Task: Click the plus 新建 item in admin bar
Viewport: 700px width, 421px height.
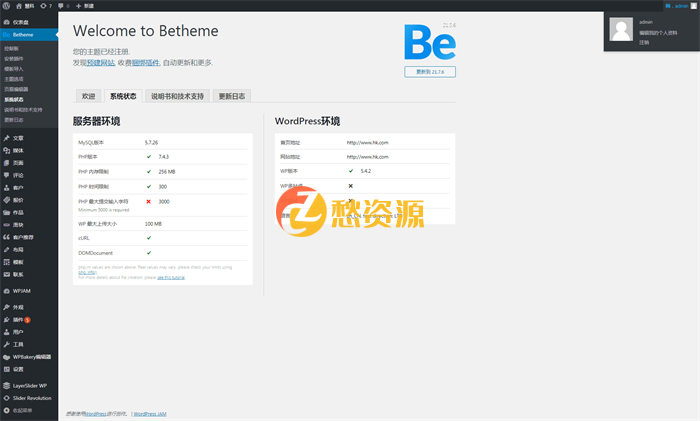Action: [85, 6]
